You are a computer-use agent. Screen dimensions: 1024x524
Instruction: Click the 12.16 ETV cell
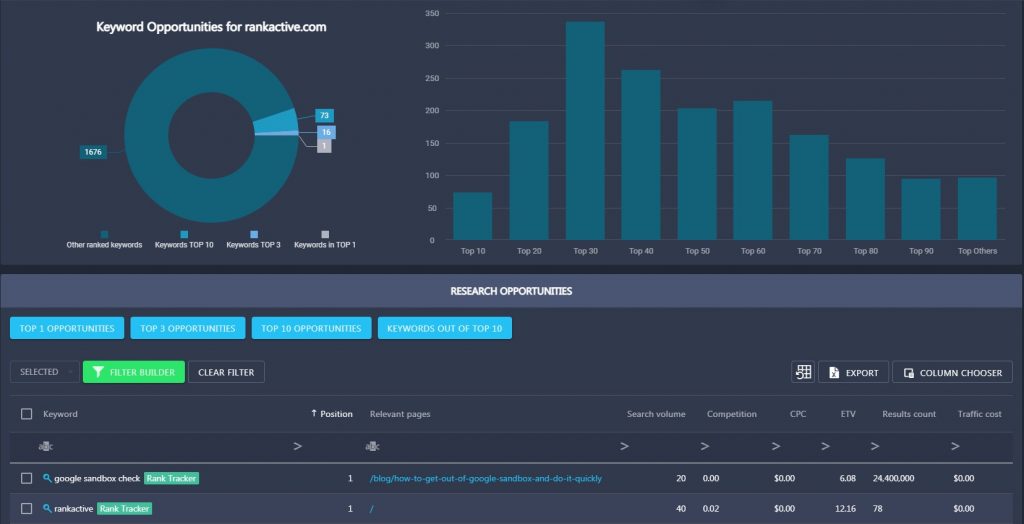pos(846,508)
